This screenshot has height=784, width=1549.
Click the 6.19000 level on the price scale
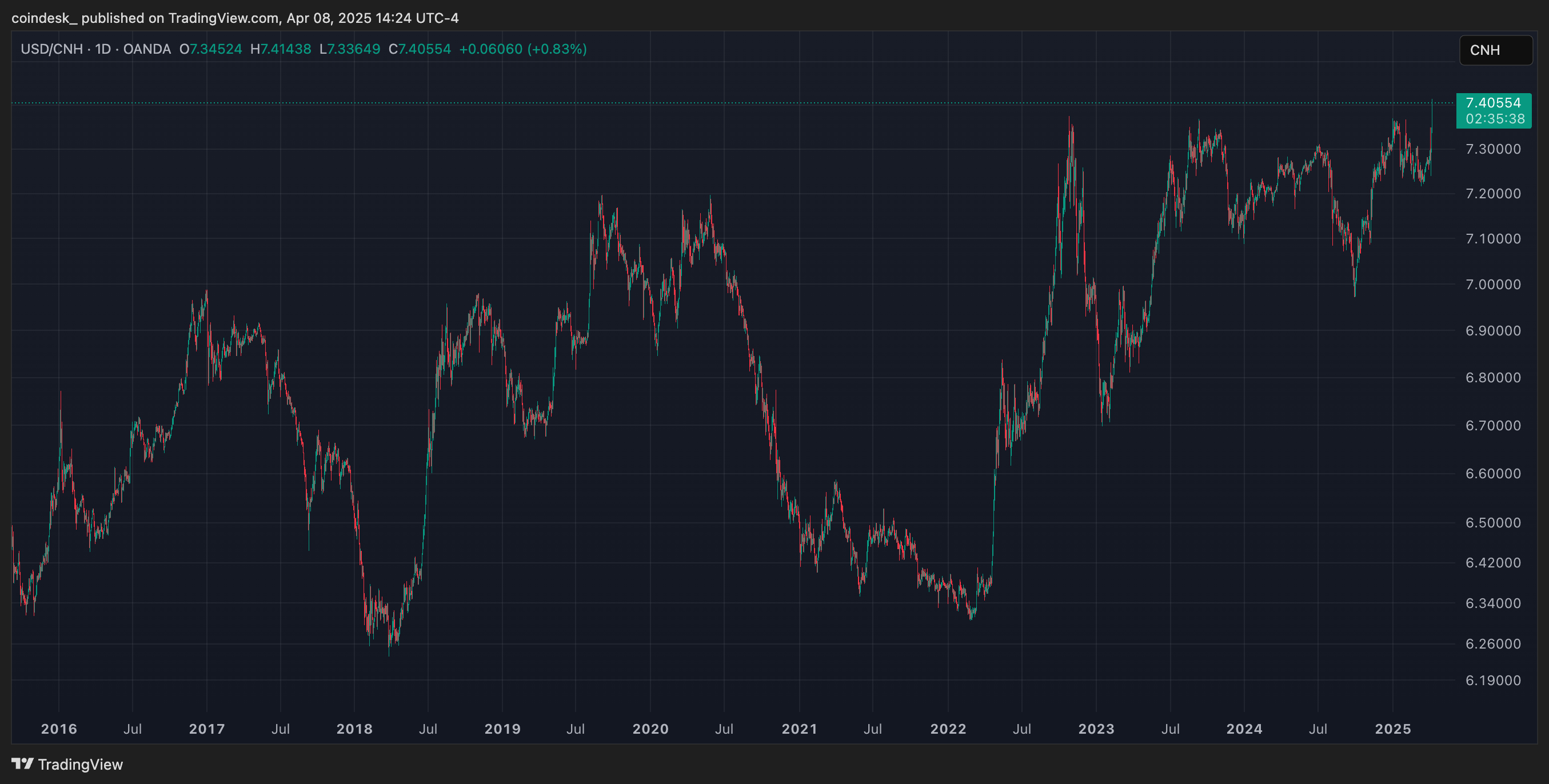[x=1493, y=681]
